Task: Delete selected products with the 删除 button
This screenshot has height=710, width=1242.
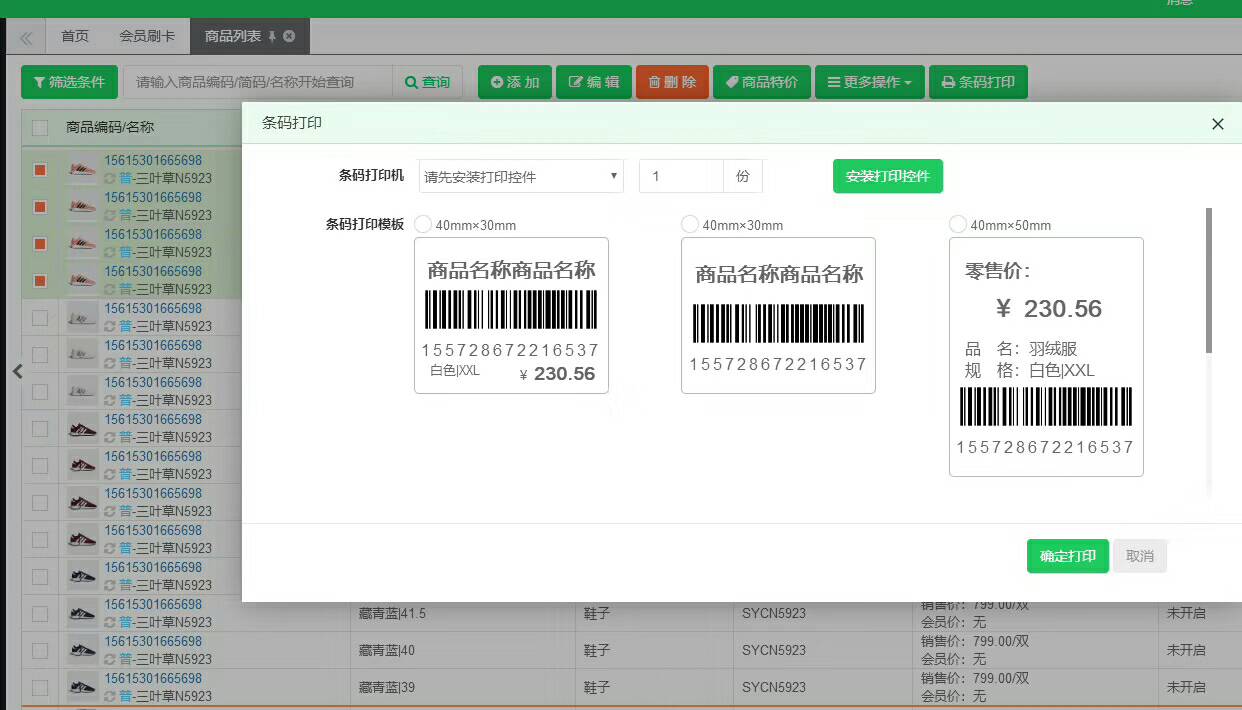Action: click(672, 82)
